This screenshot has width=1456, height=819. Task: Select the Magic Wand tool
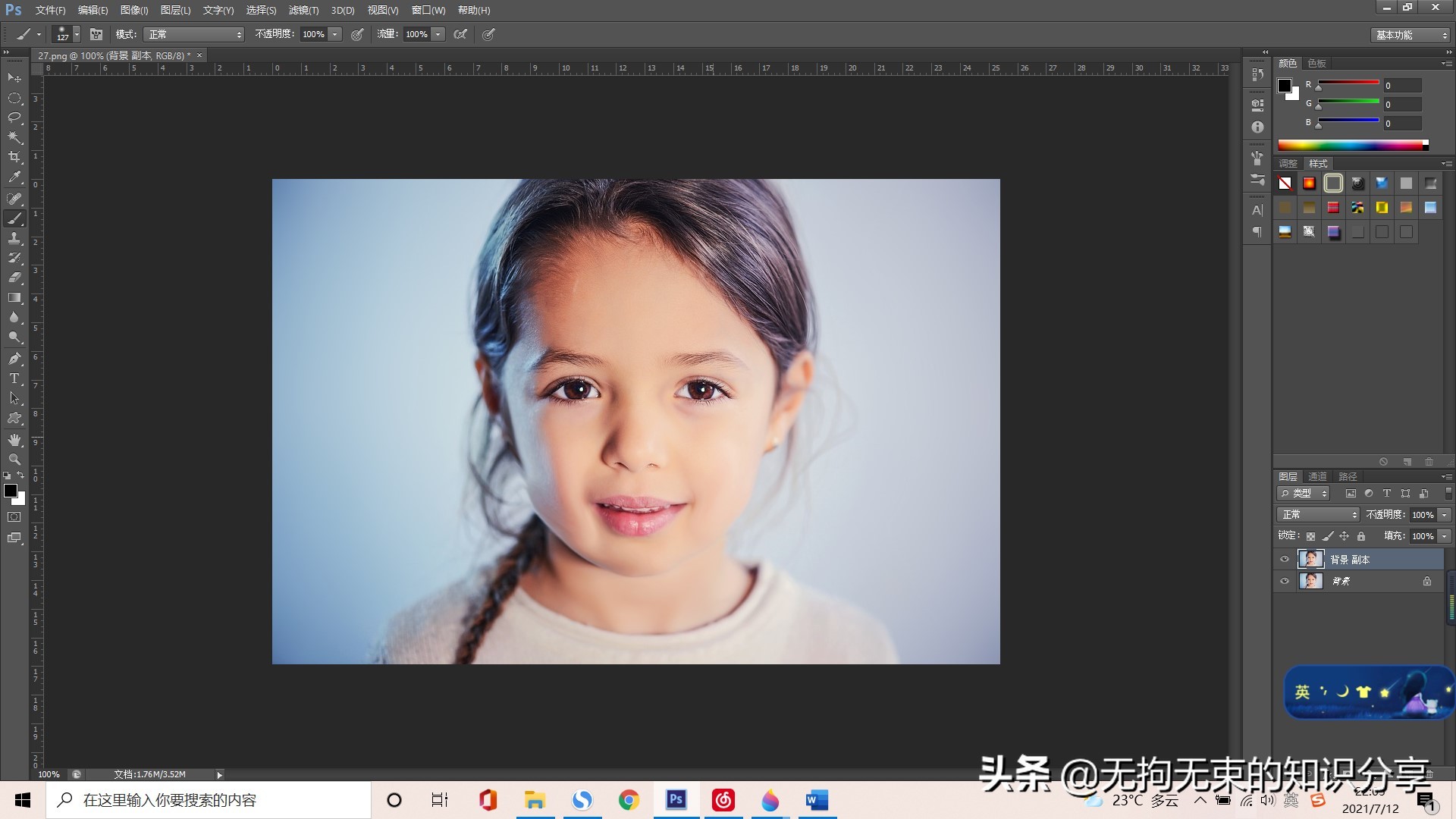tap(14, 137)
